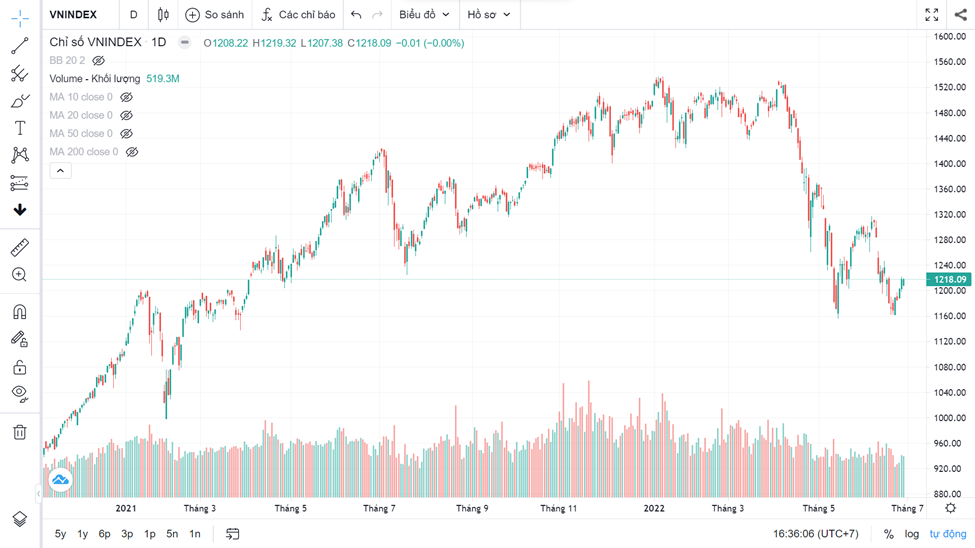Viewport: 975px width, 548px height.
Task: Unhide the MA 200 close indicator
Action: pos(132,152)
